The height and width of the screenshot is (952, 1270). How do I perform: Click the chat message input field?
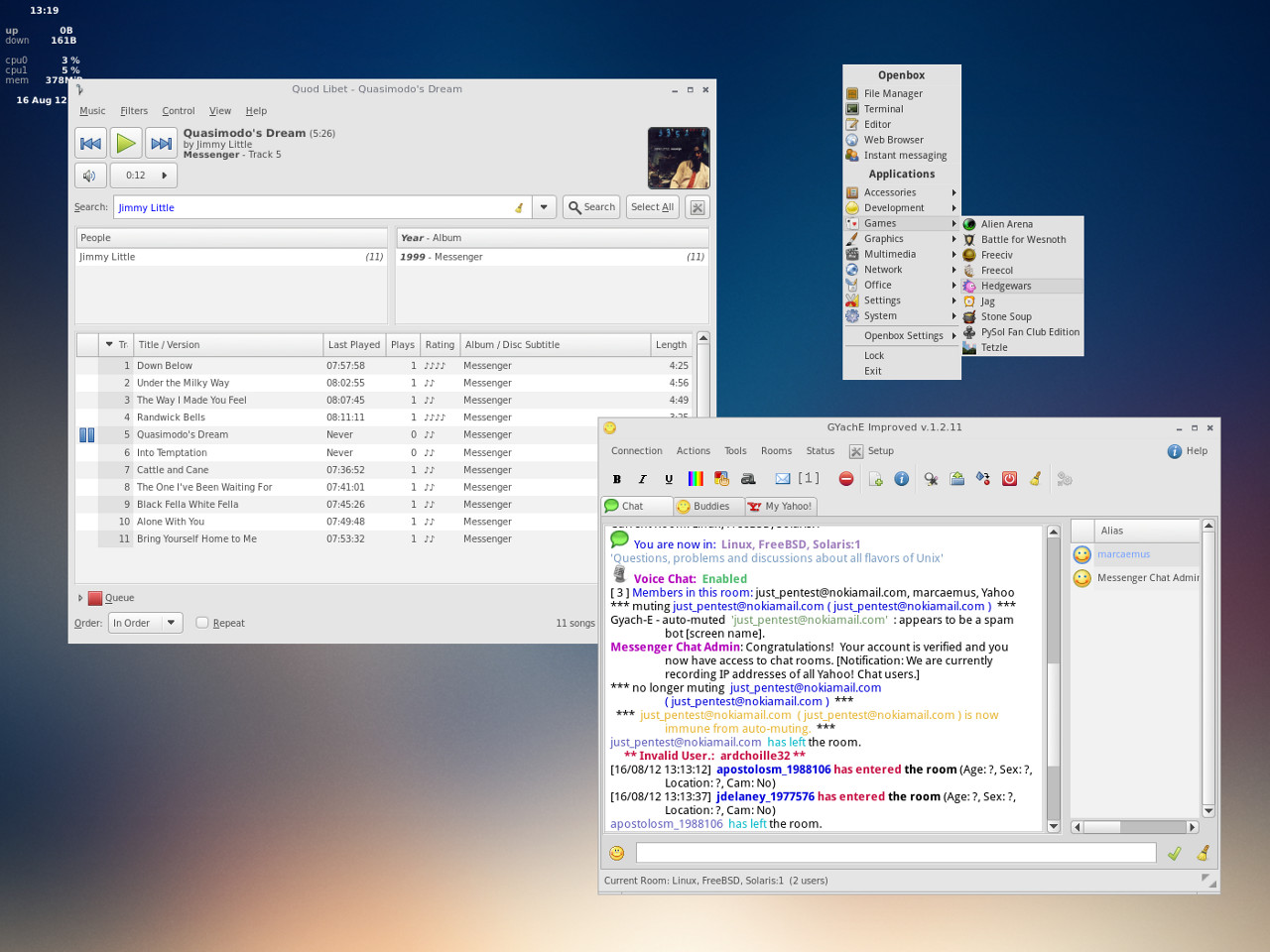(x=896, y=853)
